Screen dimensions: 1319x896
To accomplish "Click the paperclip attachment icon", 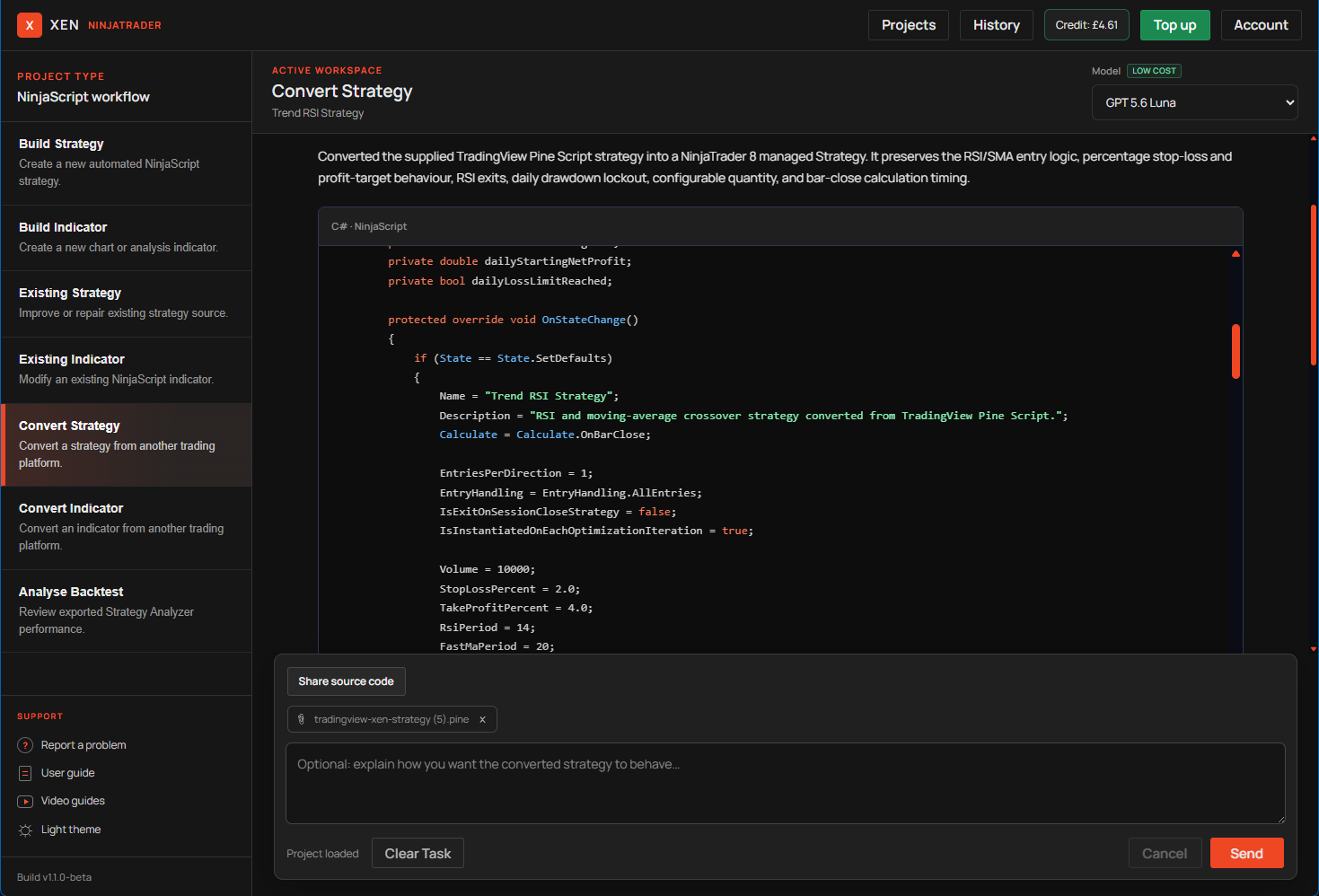I will (301, 719).
